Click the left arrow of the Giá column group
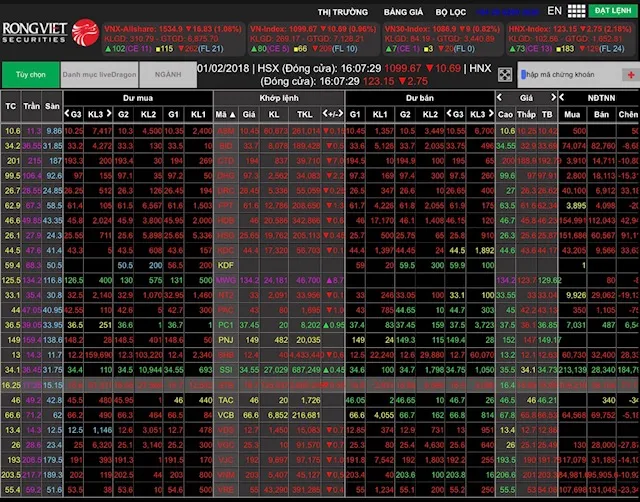640x502 pixels. [498, 100]
